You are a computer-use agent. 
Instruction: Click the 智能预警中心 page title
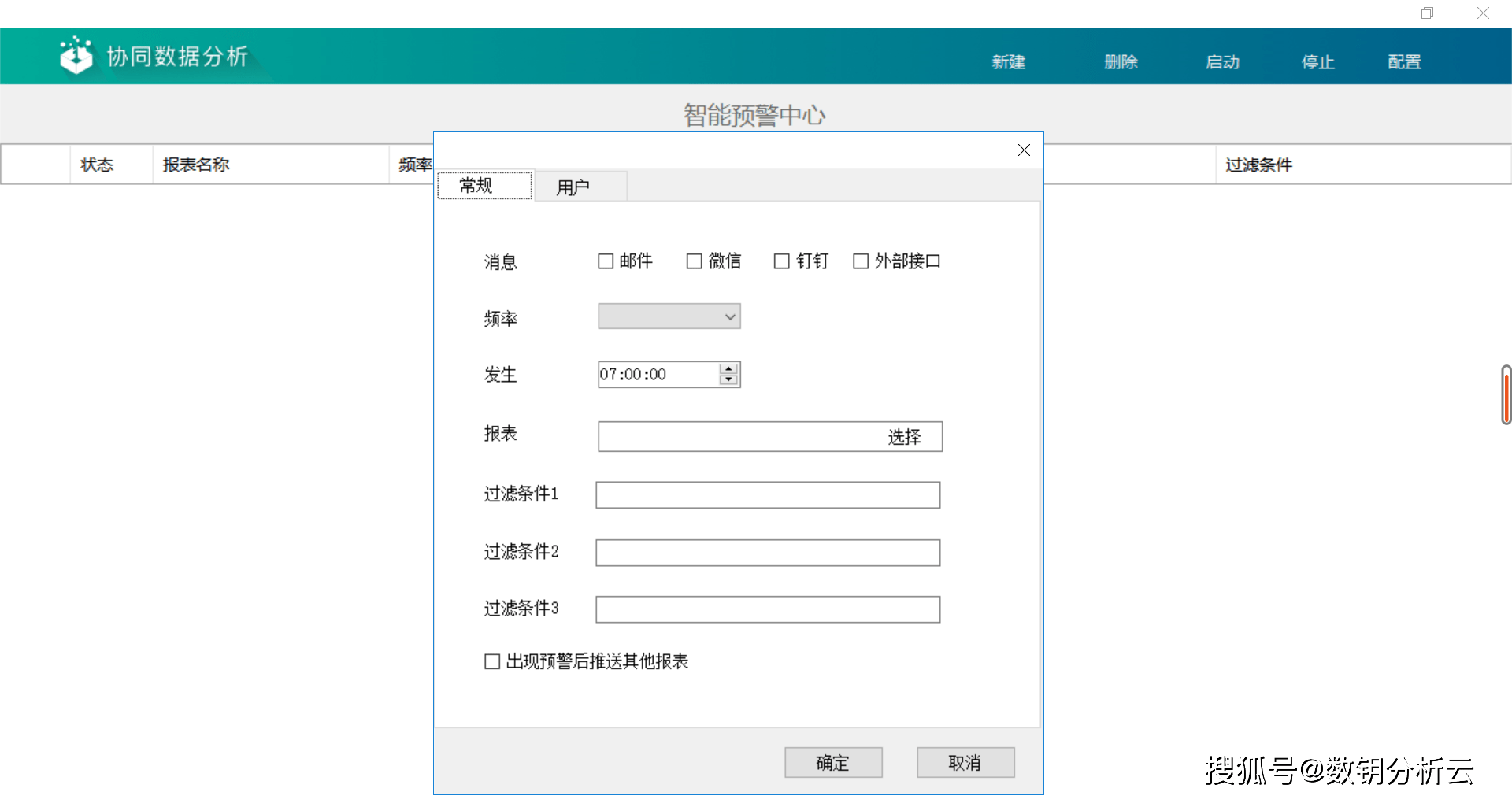tap(754, 116)
